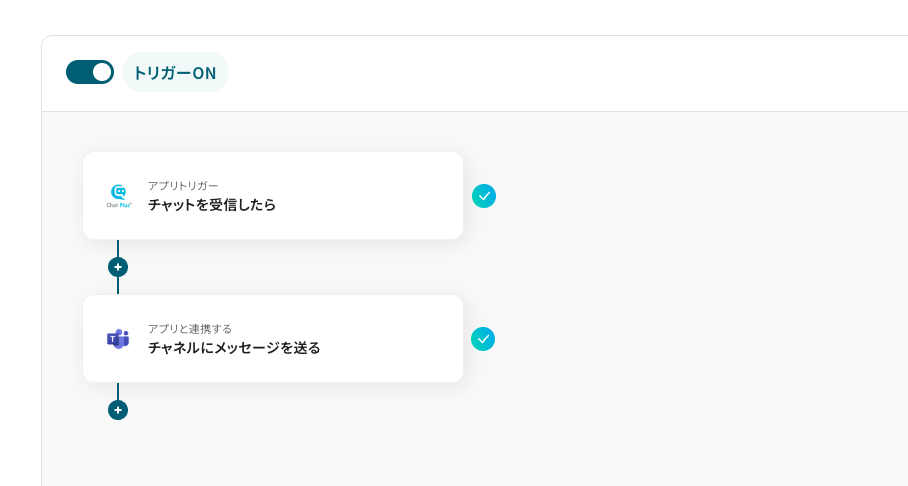
Task: Click connector line below the Teams card
Action: [118, 391]
